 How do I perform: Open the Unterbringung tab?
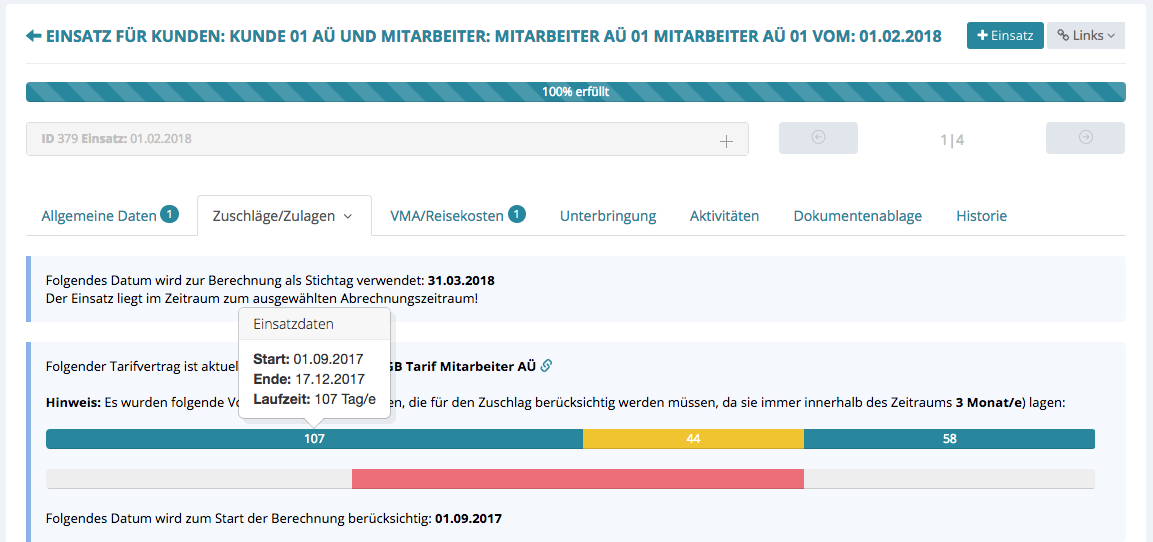(x=607, y=216)
